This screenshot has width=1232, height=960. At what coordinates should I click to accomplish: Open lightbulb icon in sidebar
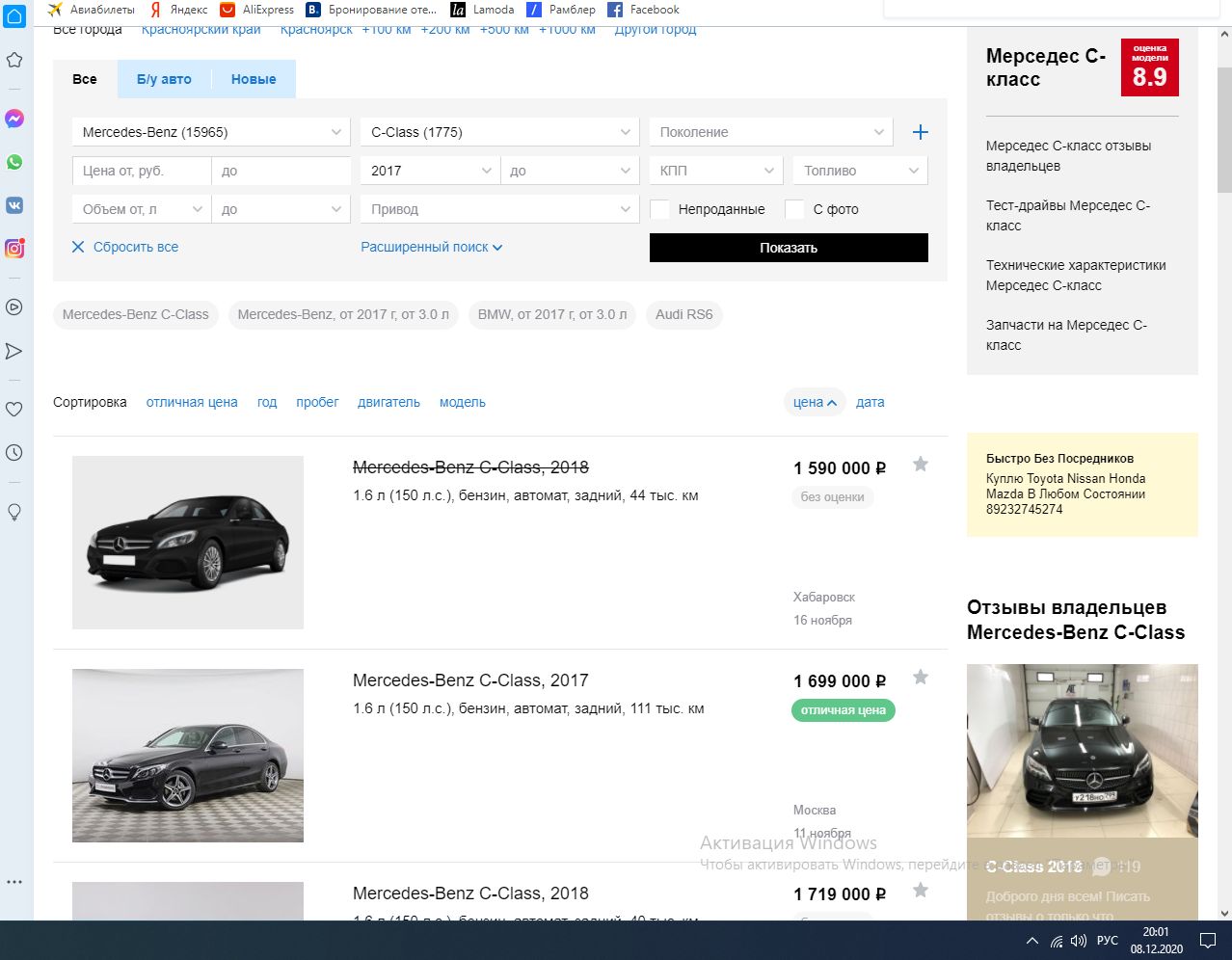click(x=14, y=512)
